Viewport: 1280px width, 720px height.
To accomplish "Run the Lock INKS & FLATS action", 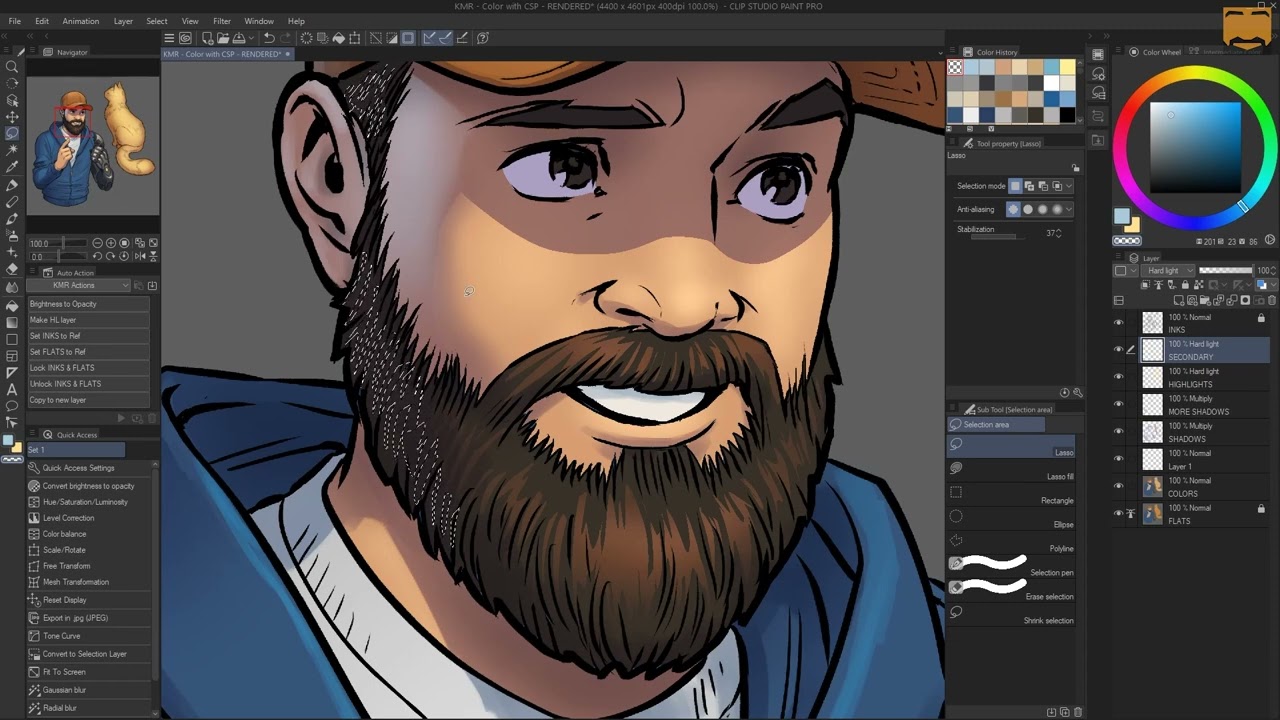I will pyautogui.click(x=89, y=368).
